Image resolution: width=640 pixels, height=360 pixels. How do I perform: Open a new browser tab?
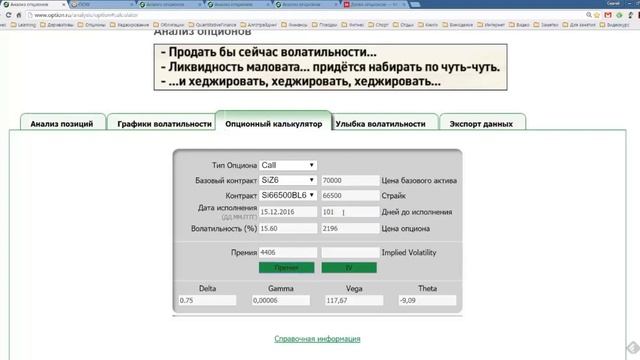pos(415,4)
